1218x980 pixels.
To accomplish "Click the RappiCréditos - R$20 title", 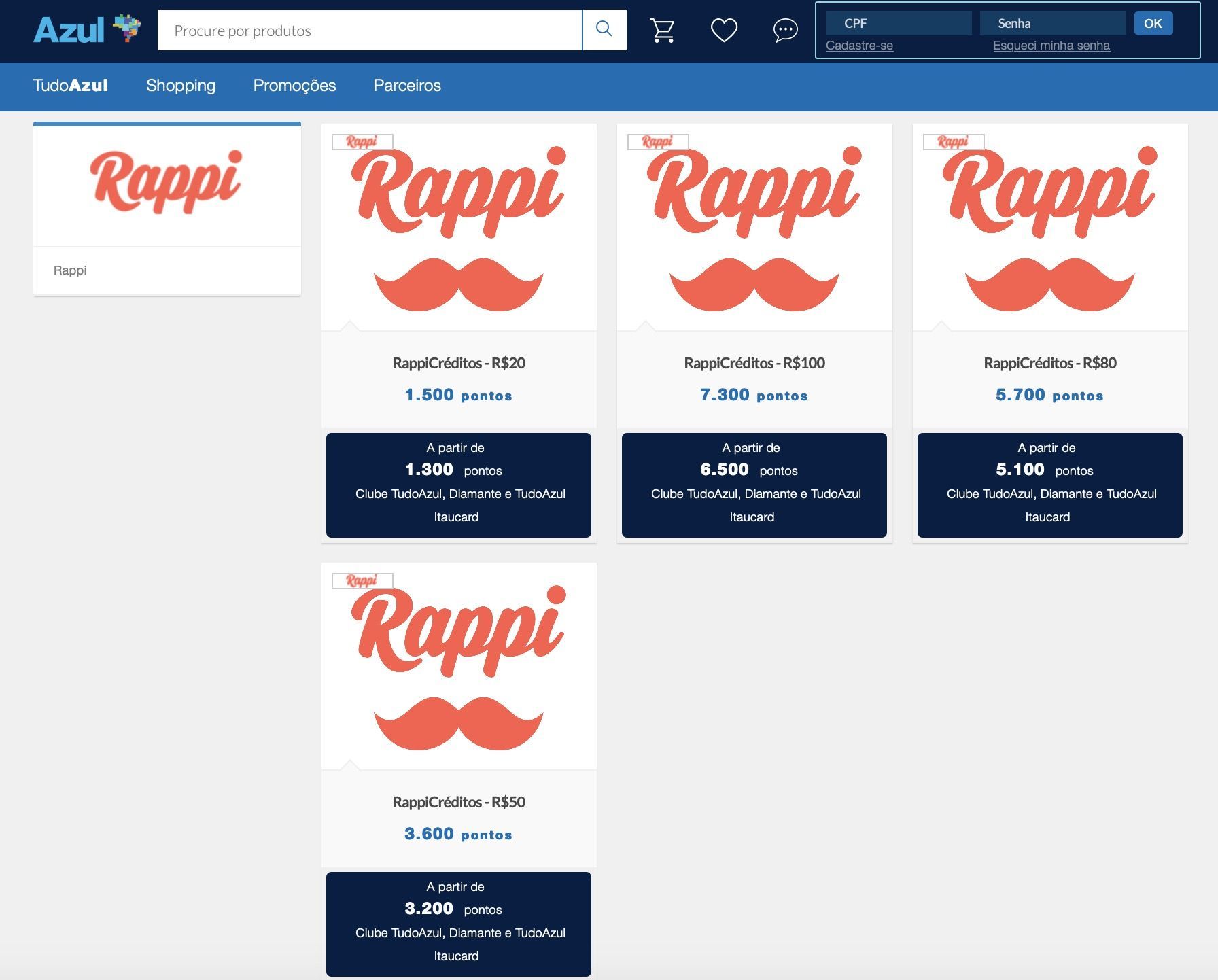I will (459, 363).
